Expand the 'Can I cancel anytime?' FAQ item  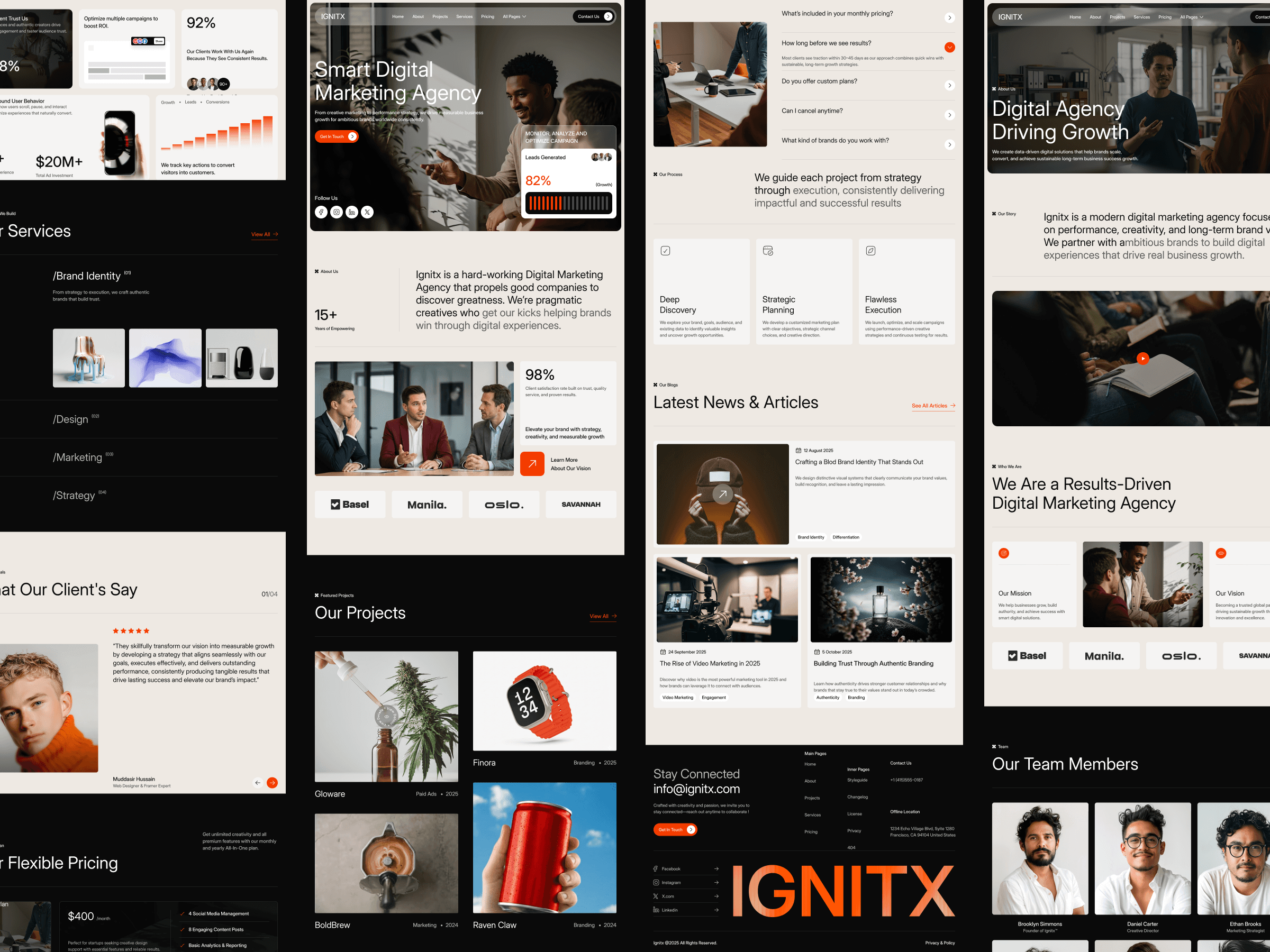[950, 115]
